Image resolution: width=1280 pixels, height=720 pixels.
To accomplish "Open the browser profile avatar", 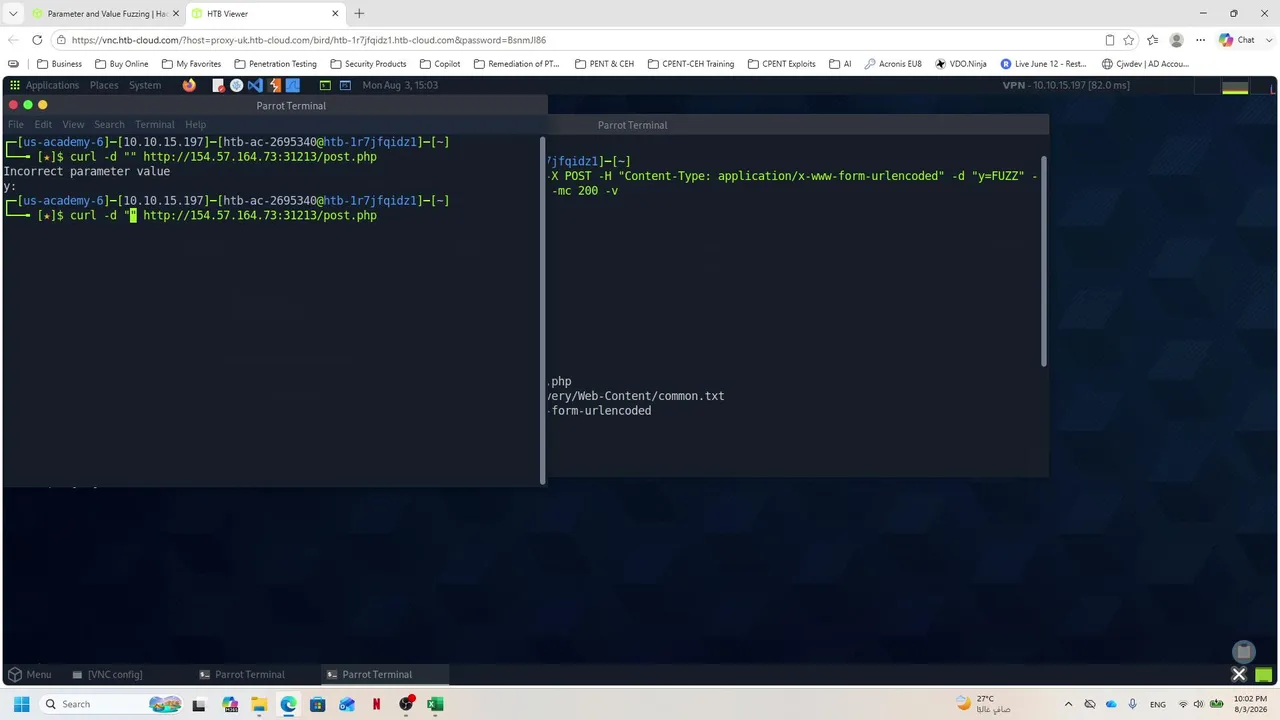I will pos(1177,40).
